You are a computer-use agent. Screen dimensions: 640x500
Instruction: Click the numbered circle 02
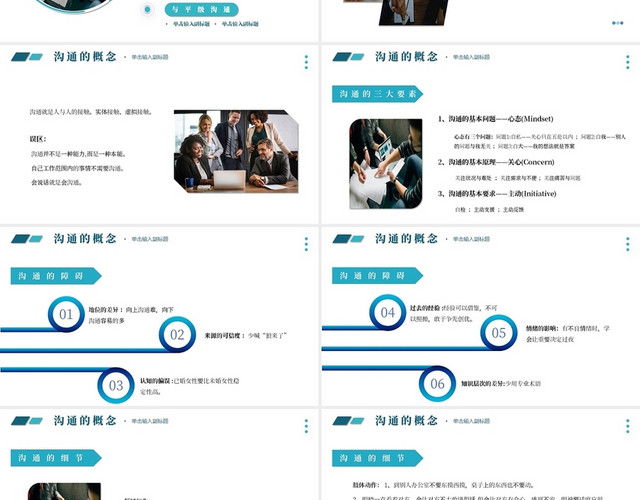coord(177,335)
